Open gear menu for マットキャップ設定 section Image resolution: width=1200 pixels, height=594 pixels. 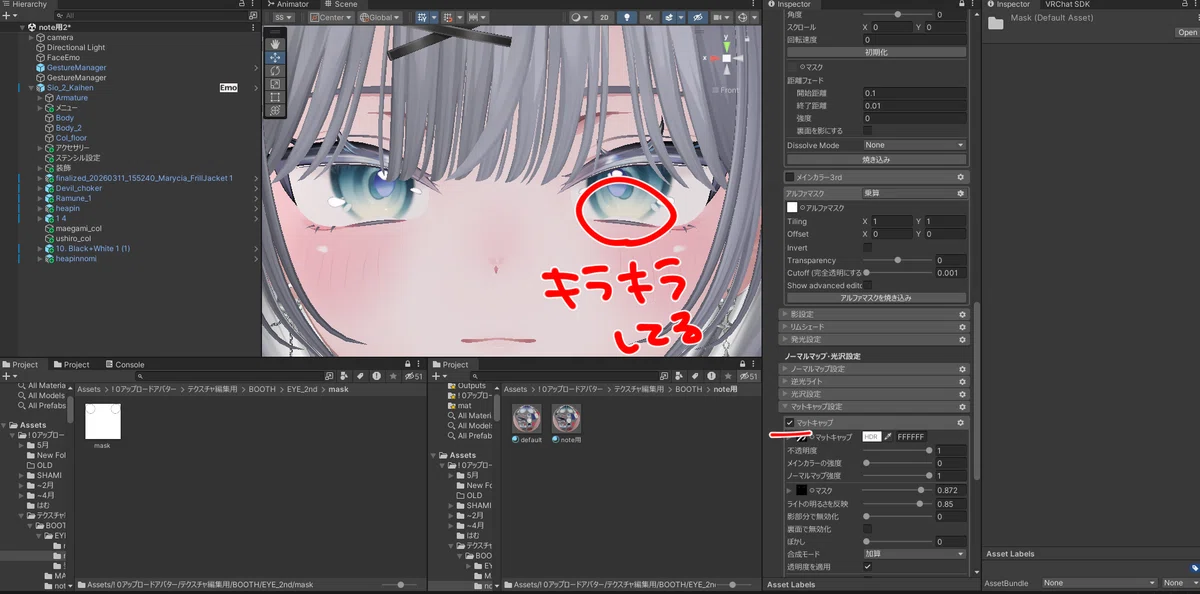962,407
